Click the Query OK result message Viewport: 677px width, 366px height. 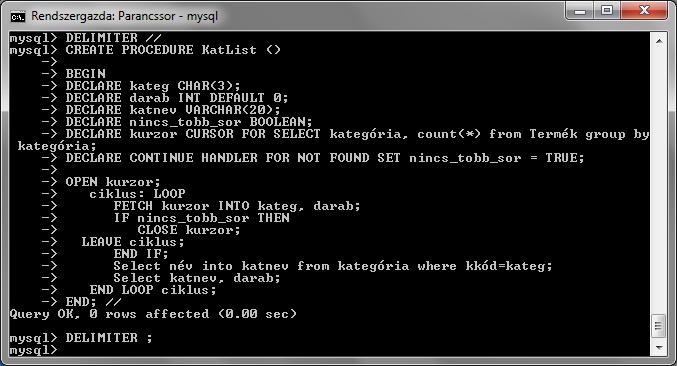153,314
